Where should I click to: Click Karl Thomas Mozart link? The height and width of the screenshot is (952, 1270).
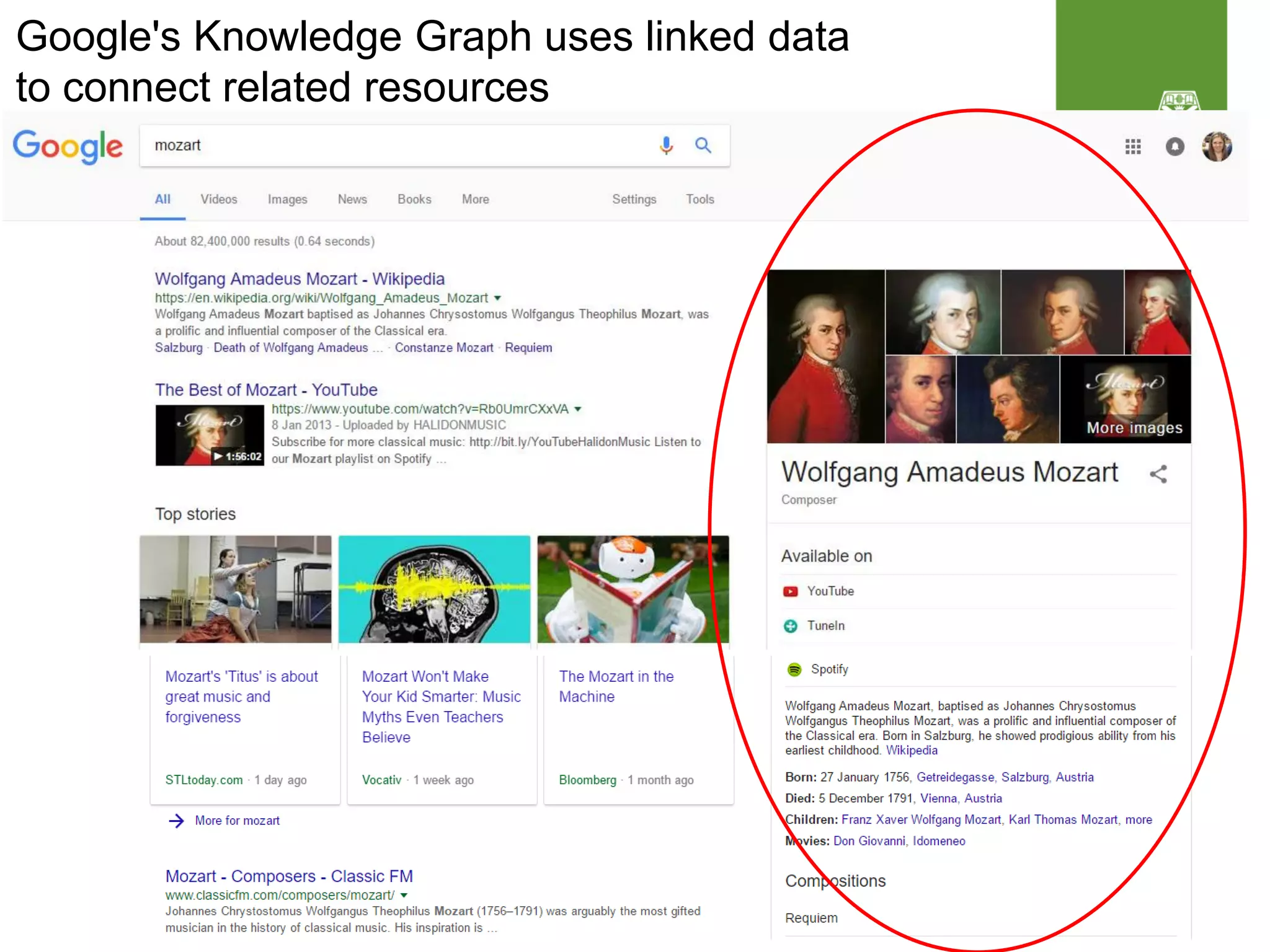coord(1063,819)
